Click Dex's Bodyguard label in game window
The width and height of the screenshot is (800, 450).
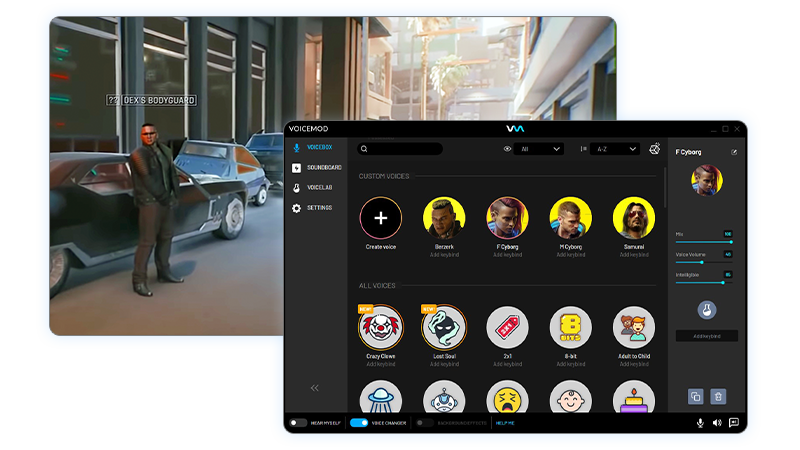(x=159, y=101)
